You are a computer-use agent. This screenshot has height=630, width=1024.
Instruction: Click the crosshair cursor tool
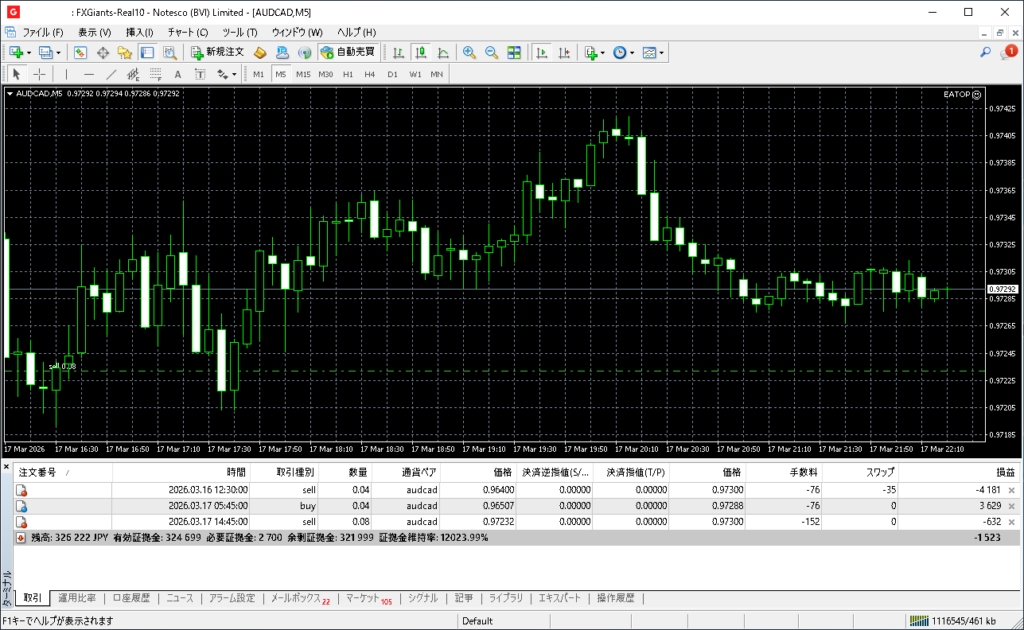coord(39,74)
